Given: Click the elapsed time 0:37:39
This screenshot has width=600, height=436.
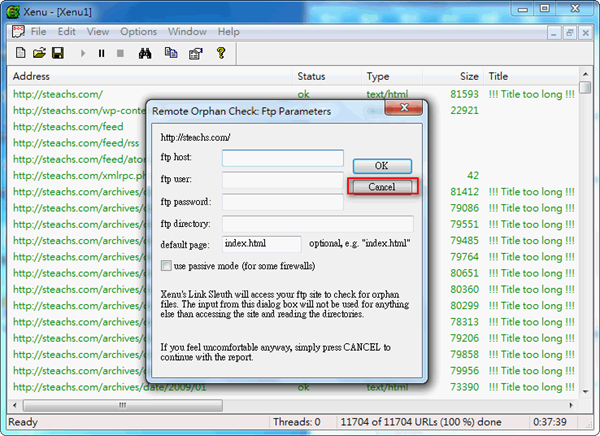Looking at the screenshot, I should click(550, 422).
